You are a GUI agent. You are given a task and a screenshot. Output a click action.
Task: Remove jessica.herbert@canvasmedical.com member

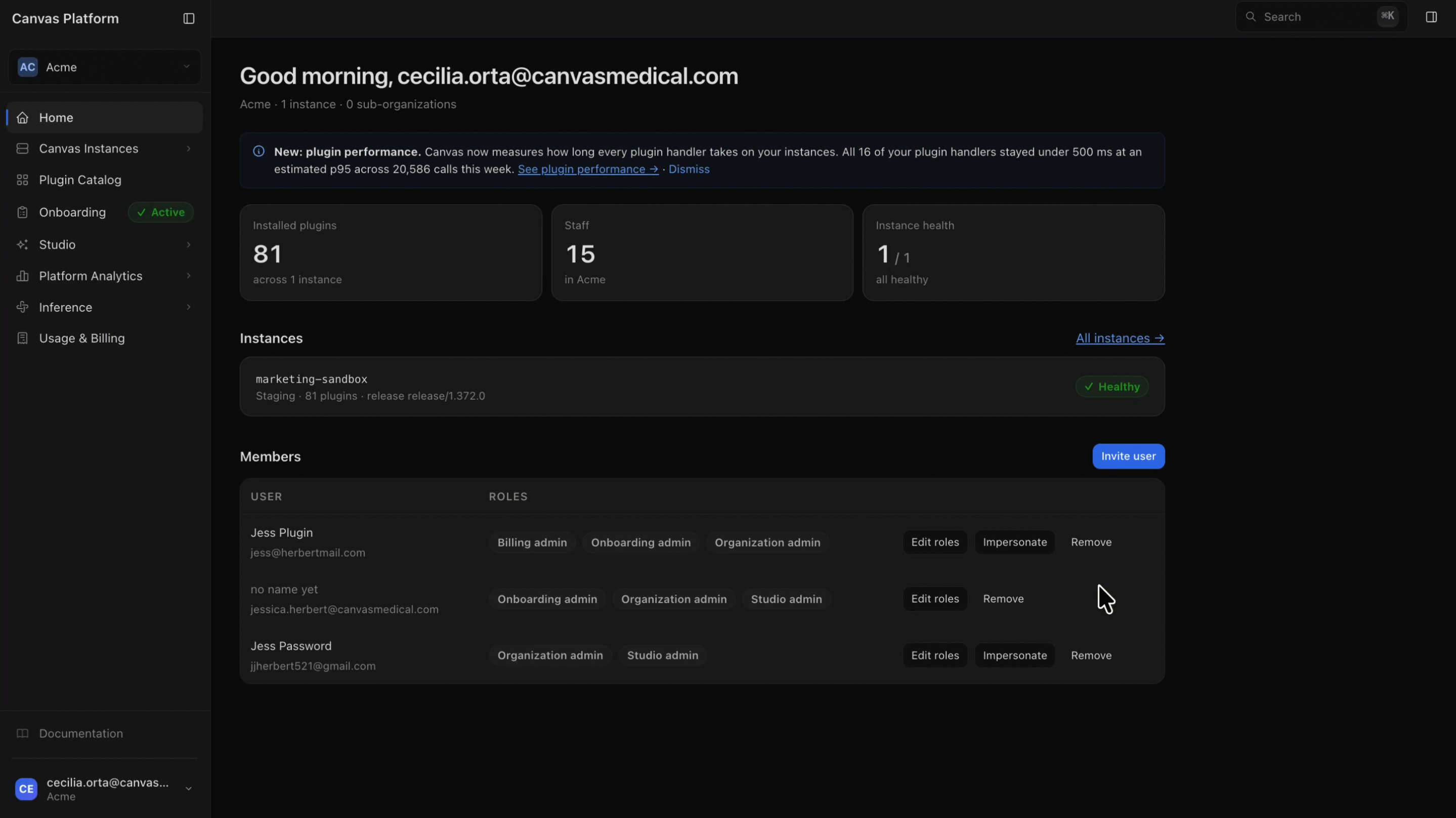click(1003, 599)
